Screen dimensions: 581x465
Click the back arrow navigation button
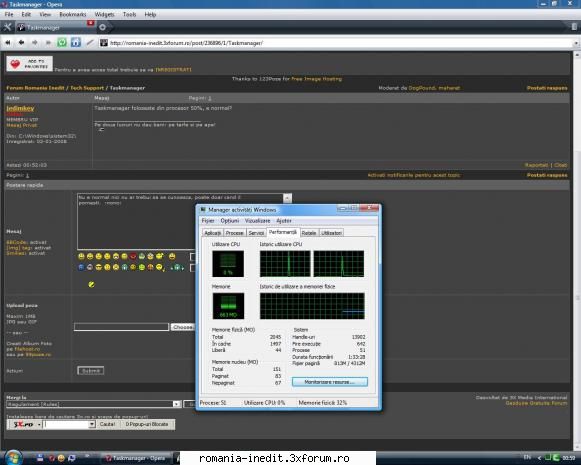pos(21,43)
